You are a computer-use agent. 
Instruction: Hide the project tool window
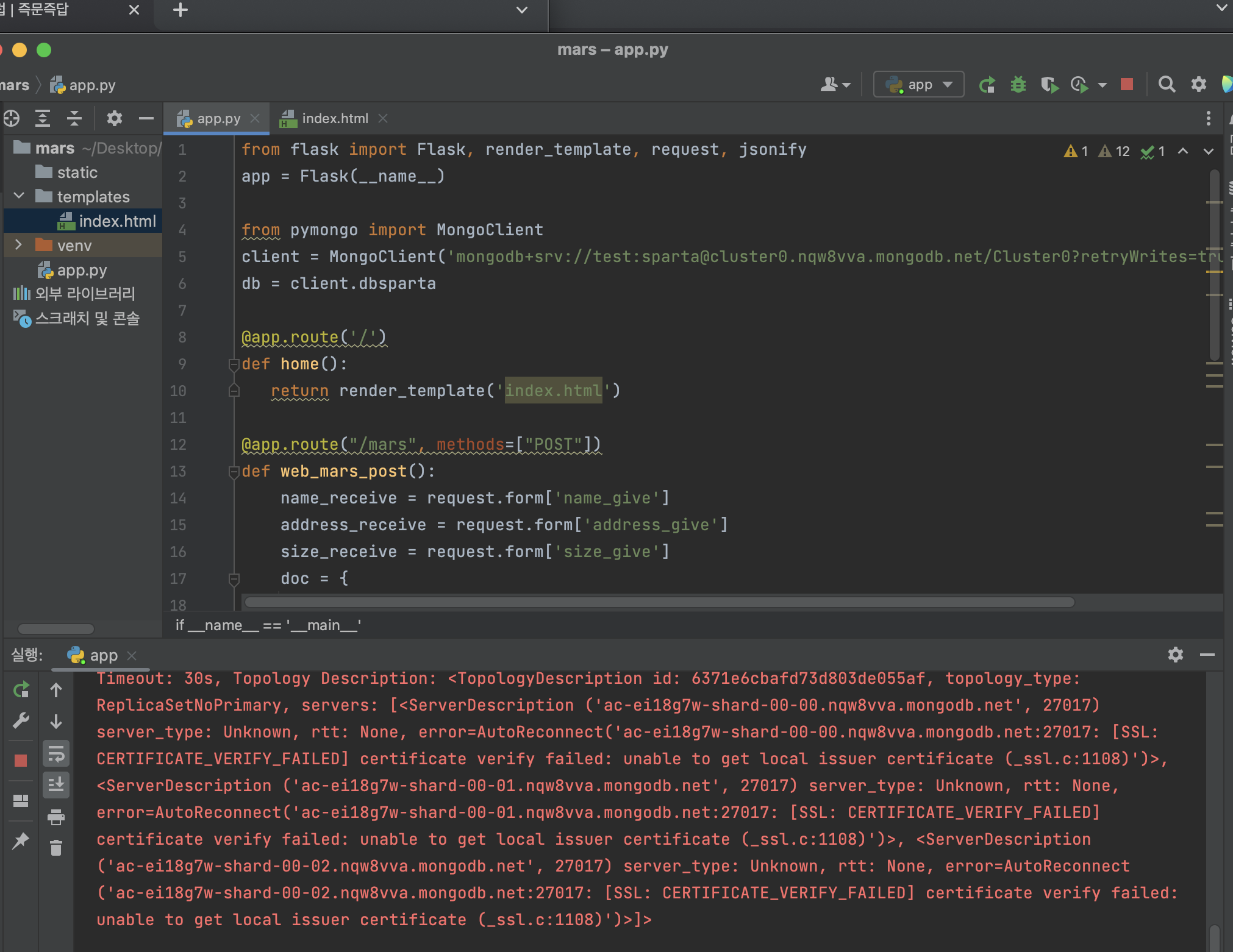pos(146,118)
